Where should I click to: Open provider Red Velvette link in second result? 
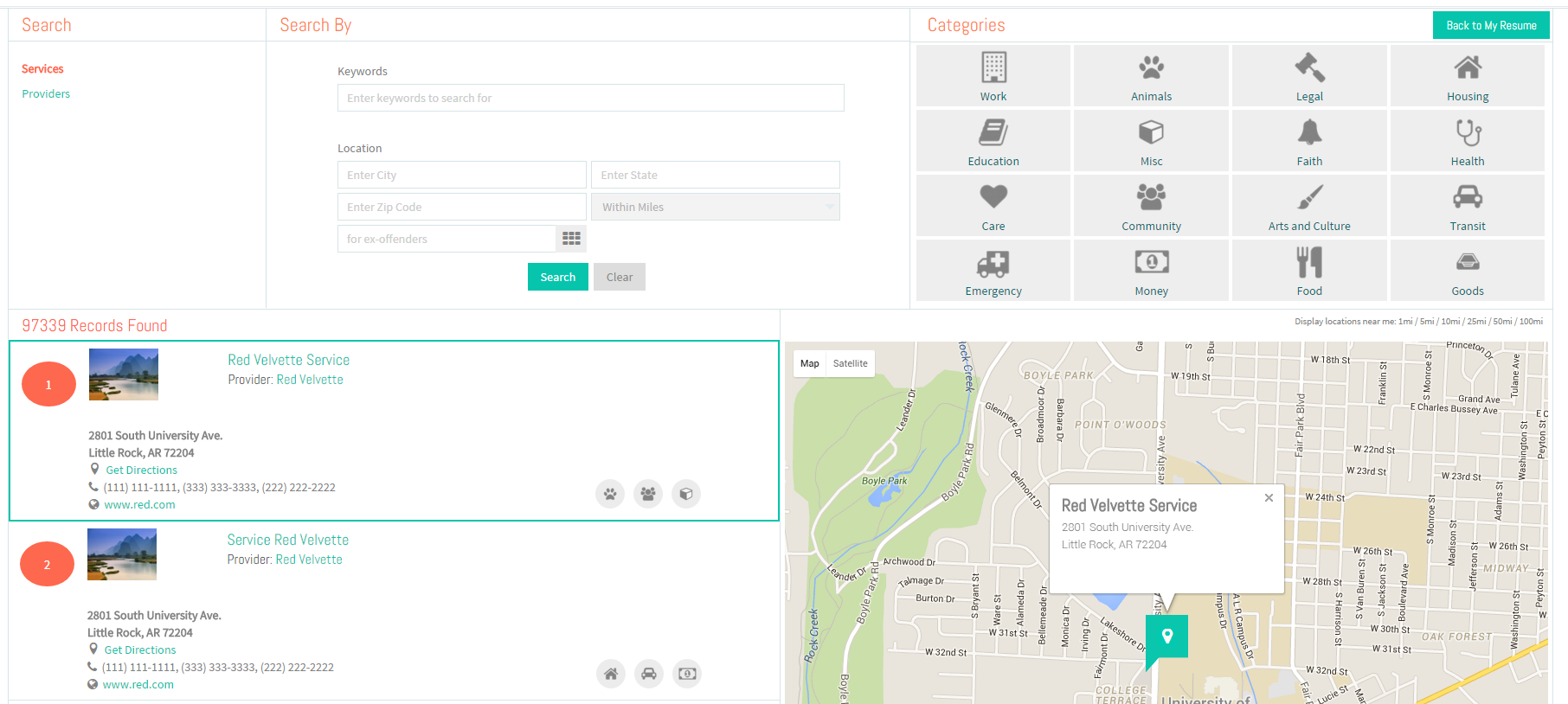309,560
